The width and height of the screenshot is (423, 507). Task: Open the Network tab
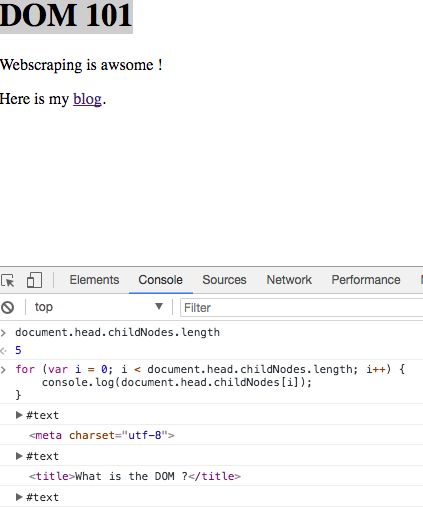pyautogui.click(x=289, y=280)
